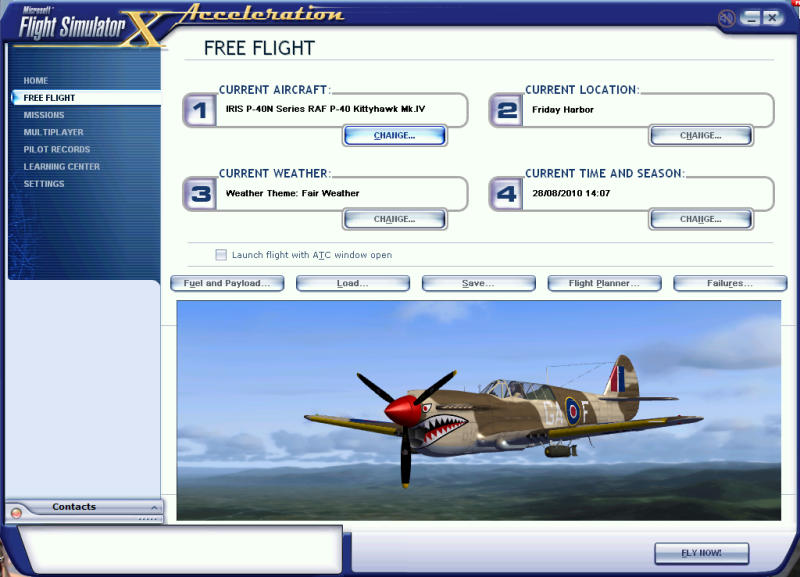Click the number 2 location badge
This screenshot has height=577, width=800.
click(x=507, y=110)
